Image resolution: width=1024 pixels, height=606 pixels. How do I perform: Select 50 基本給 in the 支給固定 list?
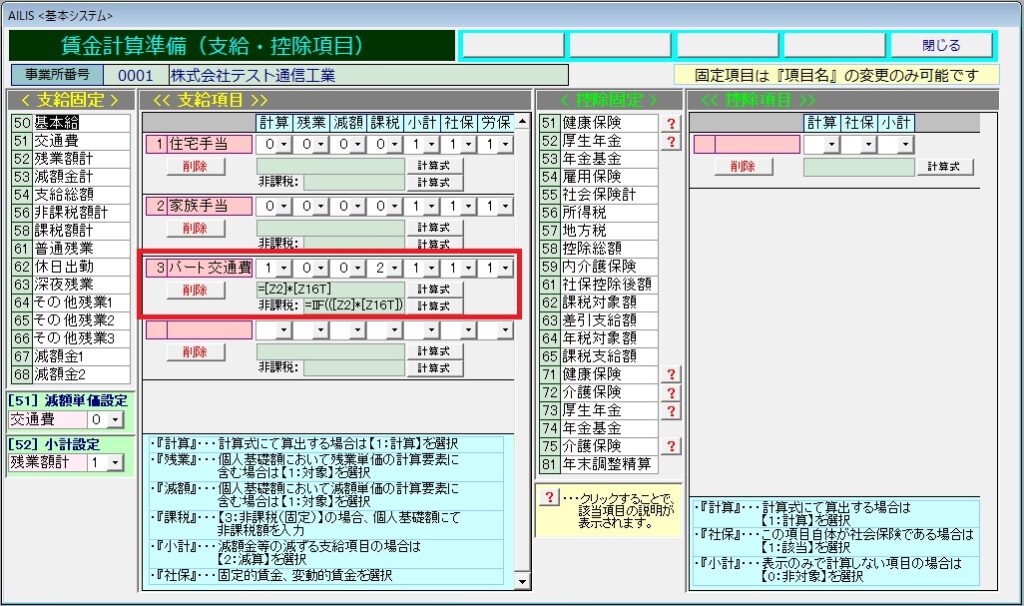pyautogui.click(x=70, y=123)
